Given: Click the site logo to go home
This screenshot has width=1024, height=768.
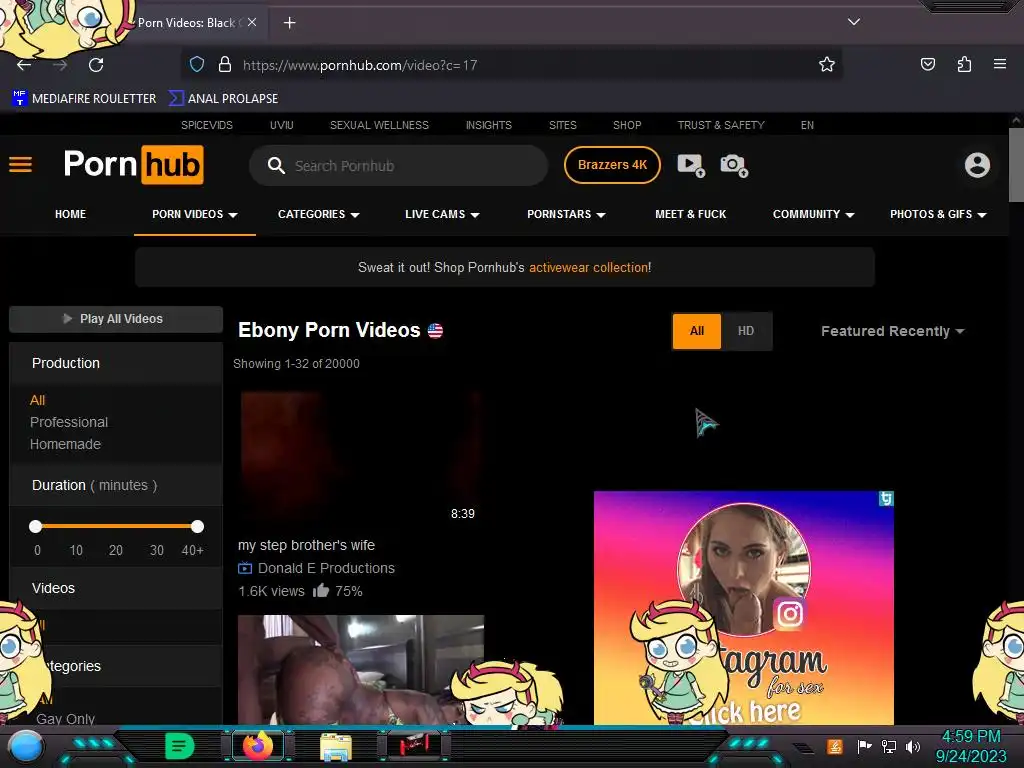Looking at the screenshot, I should 133,165.
